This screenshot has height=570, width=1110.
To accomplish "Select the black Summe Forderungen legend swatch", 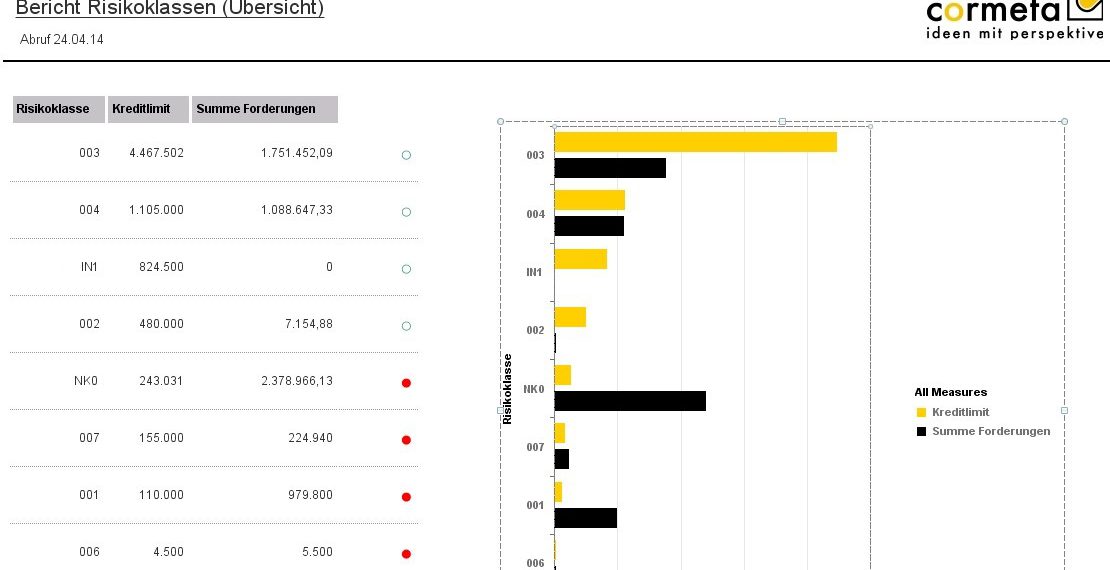I will (x=921, y=431).
